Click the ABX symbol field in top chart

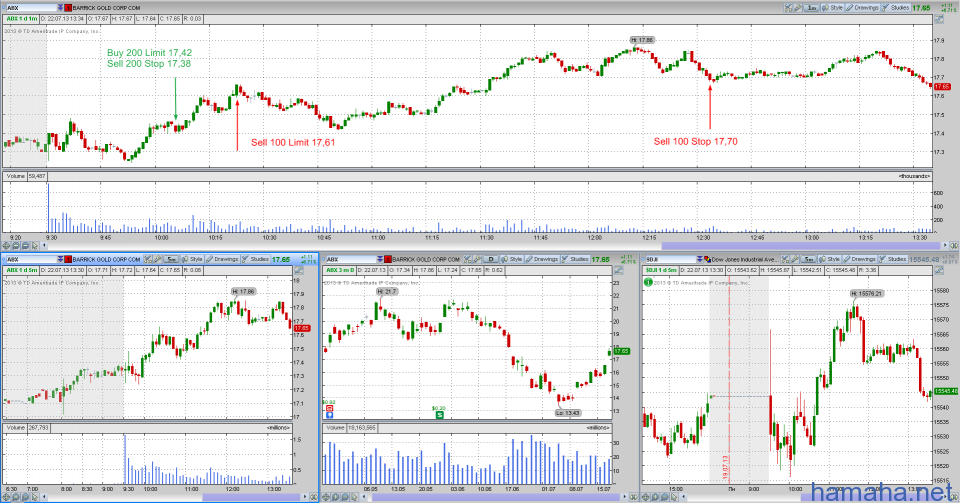click(31, 8)
